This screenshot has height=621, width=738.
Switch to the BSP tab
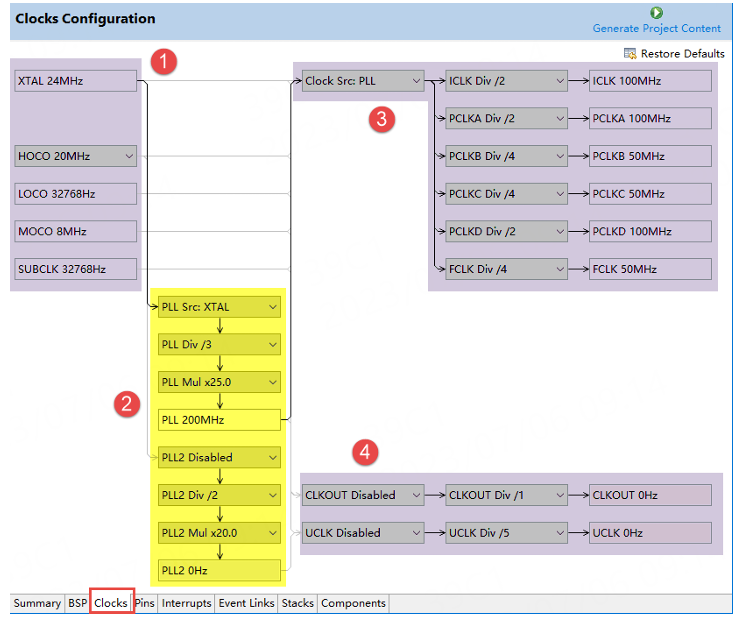[77, 603]
